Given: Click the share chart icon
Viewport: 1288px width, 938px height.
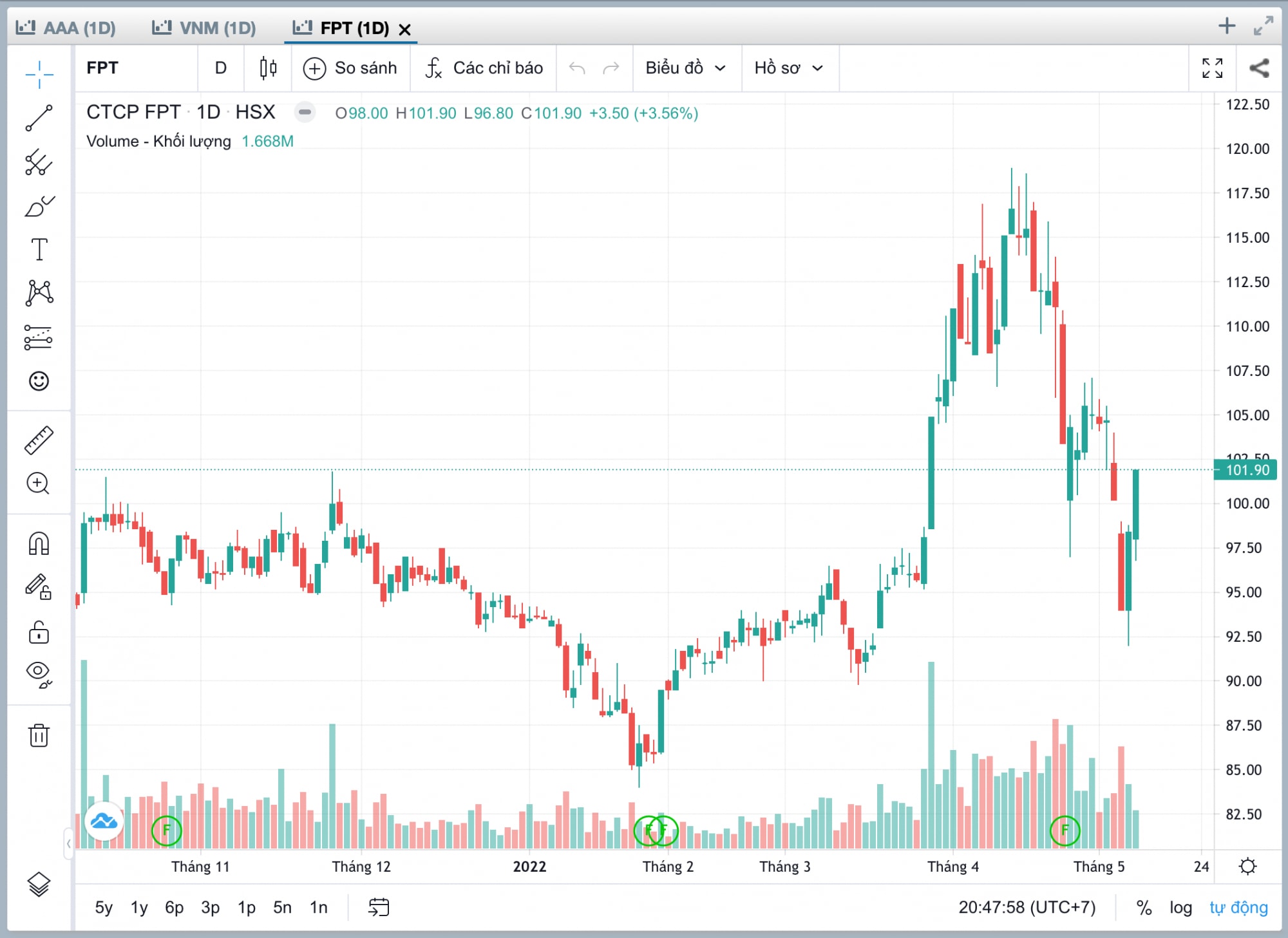Looking at the screenshot, I should 1259,68.
